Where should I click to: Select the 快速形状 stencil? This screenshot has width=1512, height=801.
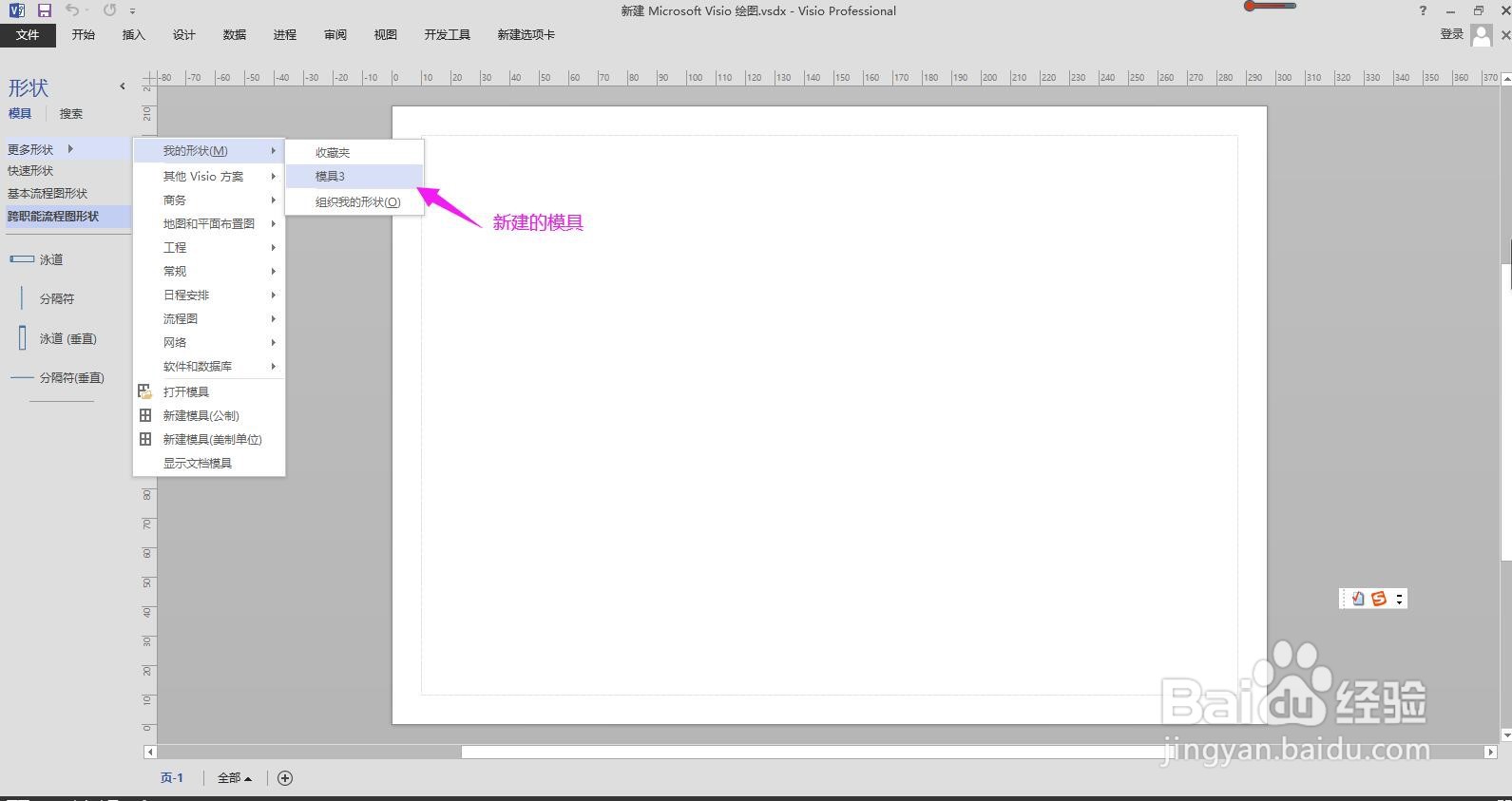point(30,171)
